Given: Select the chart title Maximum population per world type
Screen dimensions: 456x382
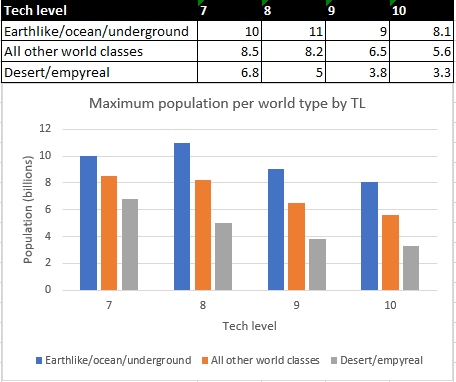Looking at the screenshot, I should [x=227, y=103].
